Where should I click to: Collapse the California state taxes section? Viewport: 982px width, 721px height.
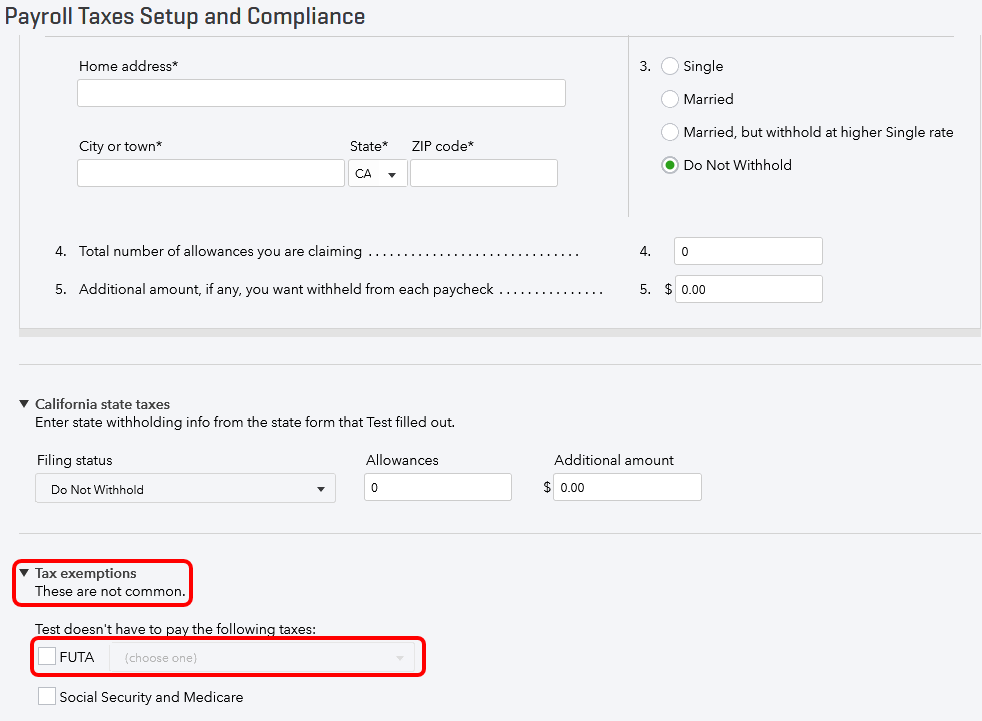(24, 404)
